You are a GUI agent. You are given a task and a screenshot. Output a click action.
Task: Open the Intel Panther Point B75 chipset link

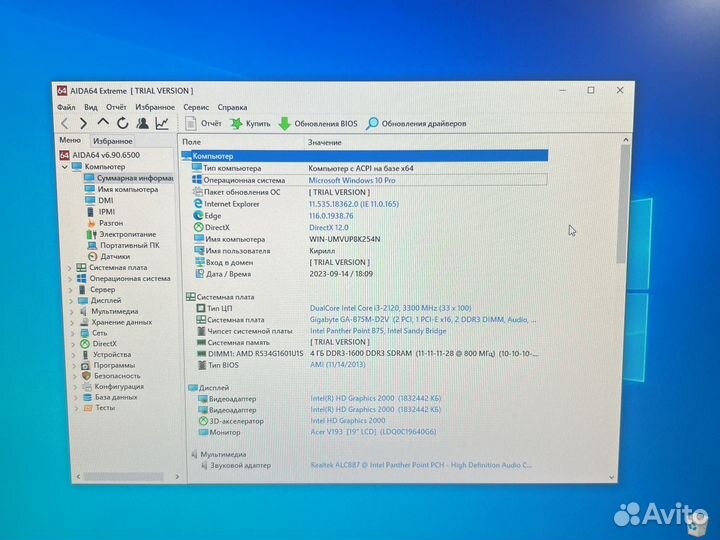pyautogui.click(x=378, y=331)
